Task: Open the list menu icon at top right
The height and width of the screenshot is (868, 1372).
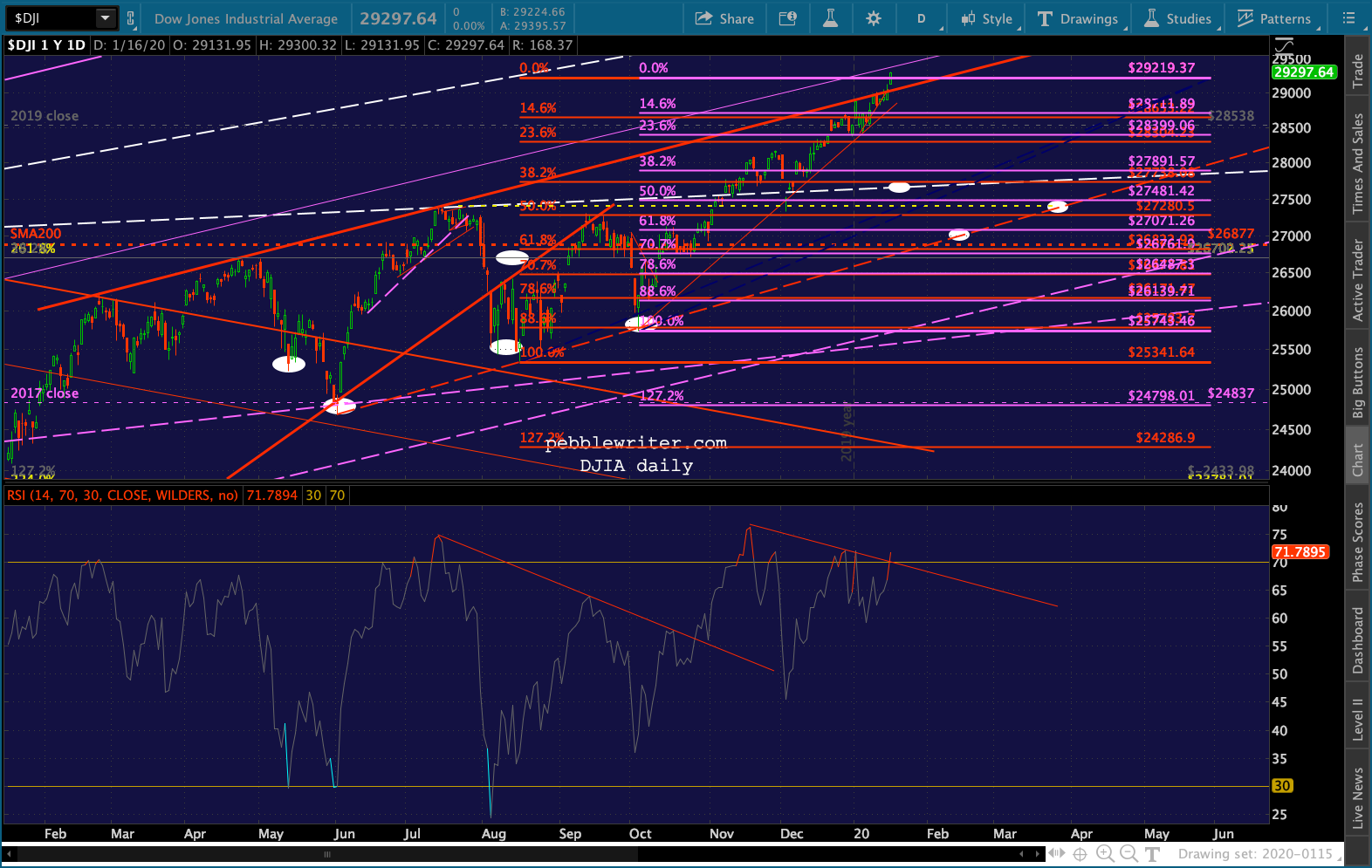Action: pyautogui.click(x=1348, y=18)
